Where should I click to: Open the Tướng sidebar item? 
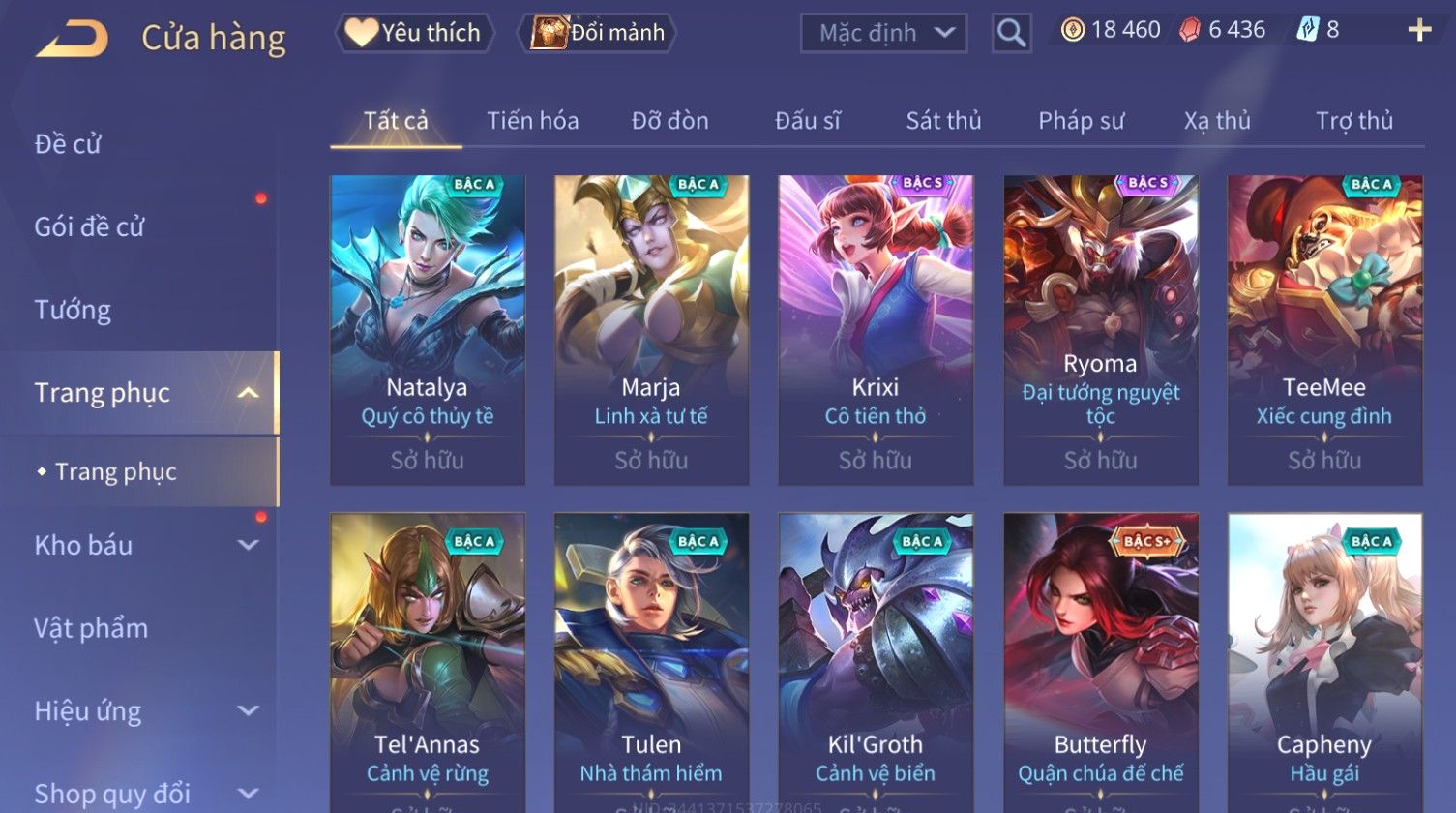[x=73, y=310]
